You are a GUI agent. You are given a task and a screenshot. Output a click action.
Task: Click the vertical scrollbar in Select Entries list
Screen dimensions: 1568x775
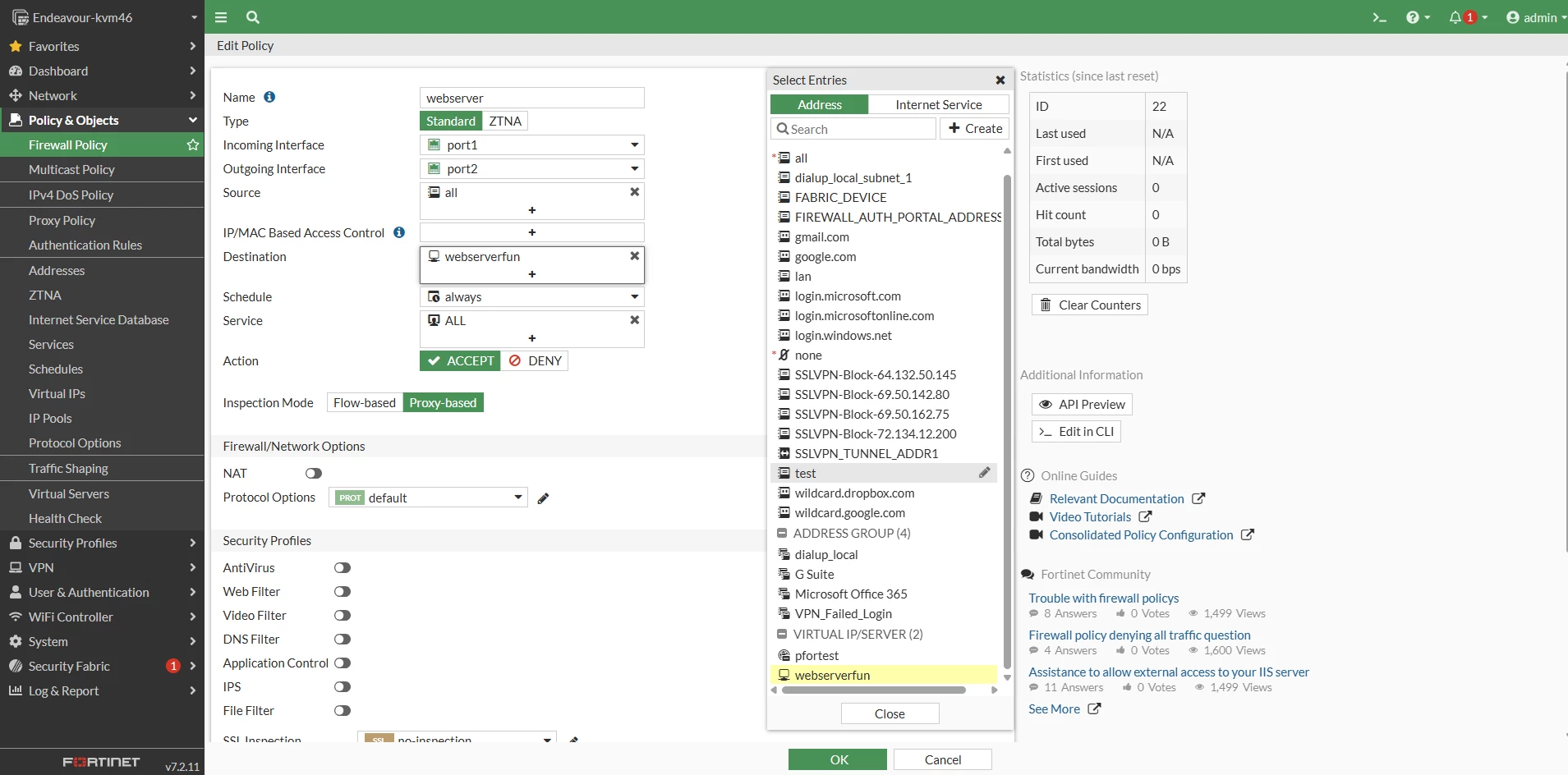point(1007,419)
